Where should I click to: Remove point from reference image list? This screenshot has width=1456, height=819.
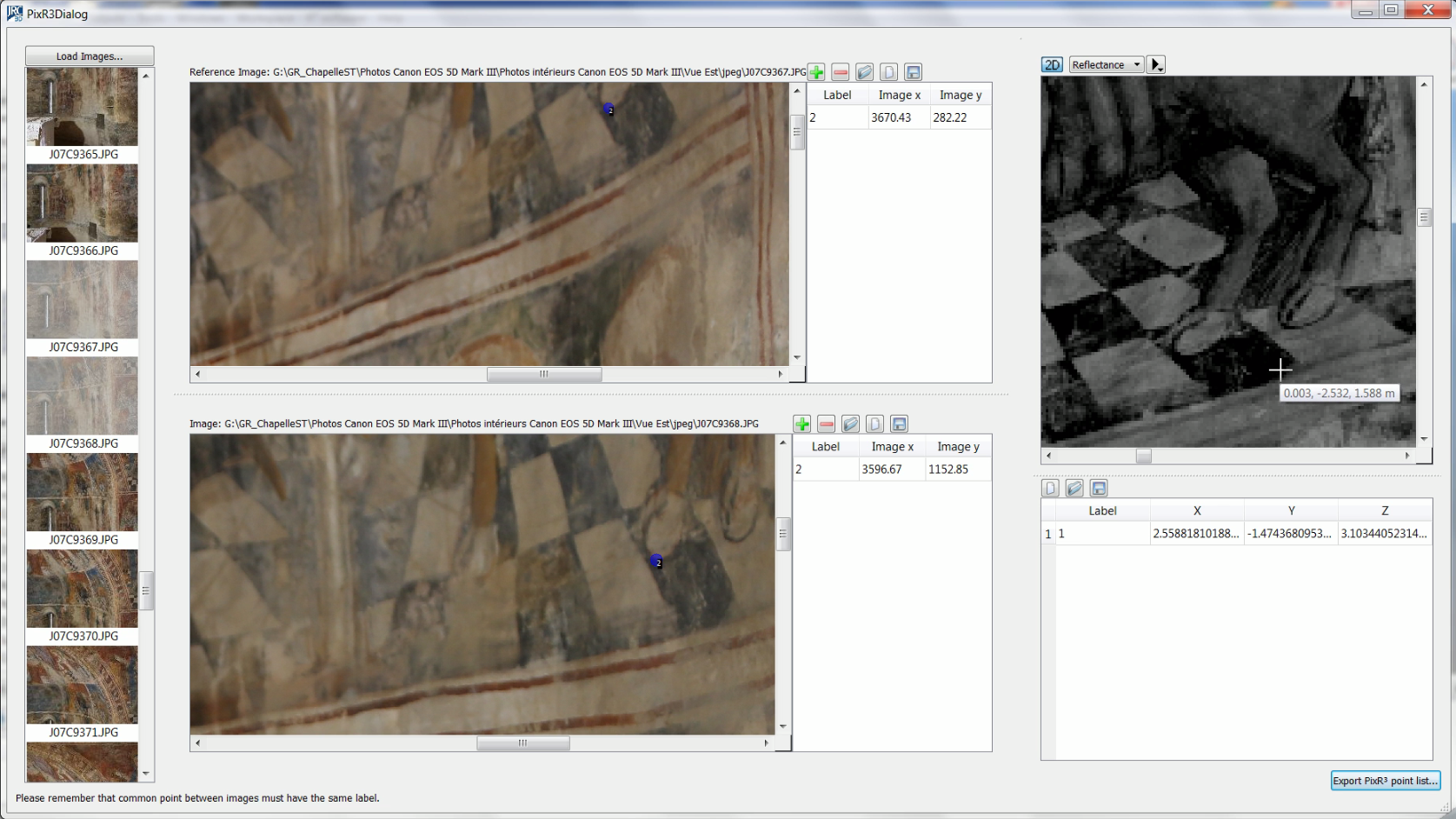coord(841,72)
